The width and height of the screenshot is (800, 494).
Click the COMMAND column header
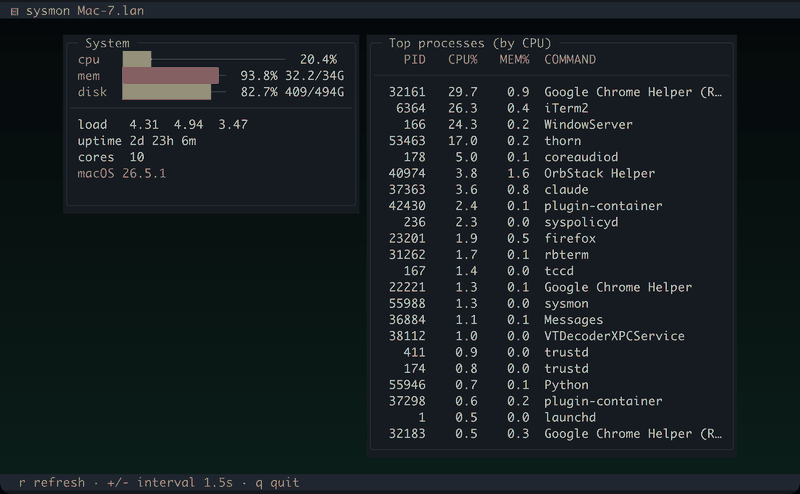(570, 60)
